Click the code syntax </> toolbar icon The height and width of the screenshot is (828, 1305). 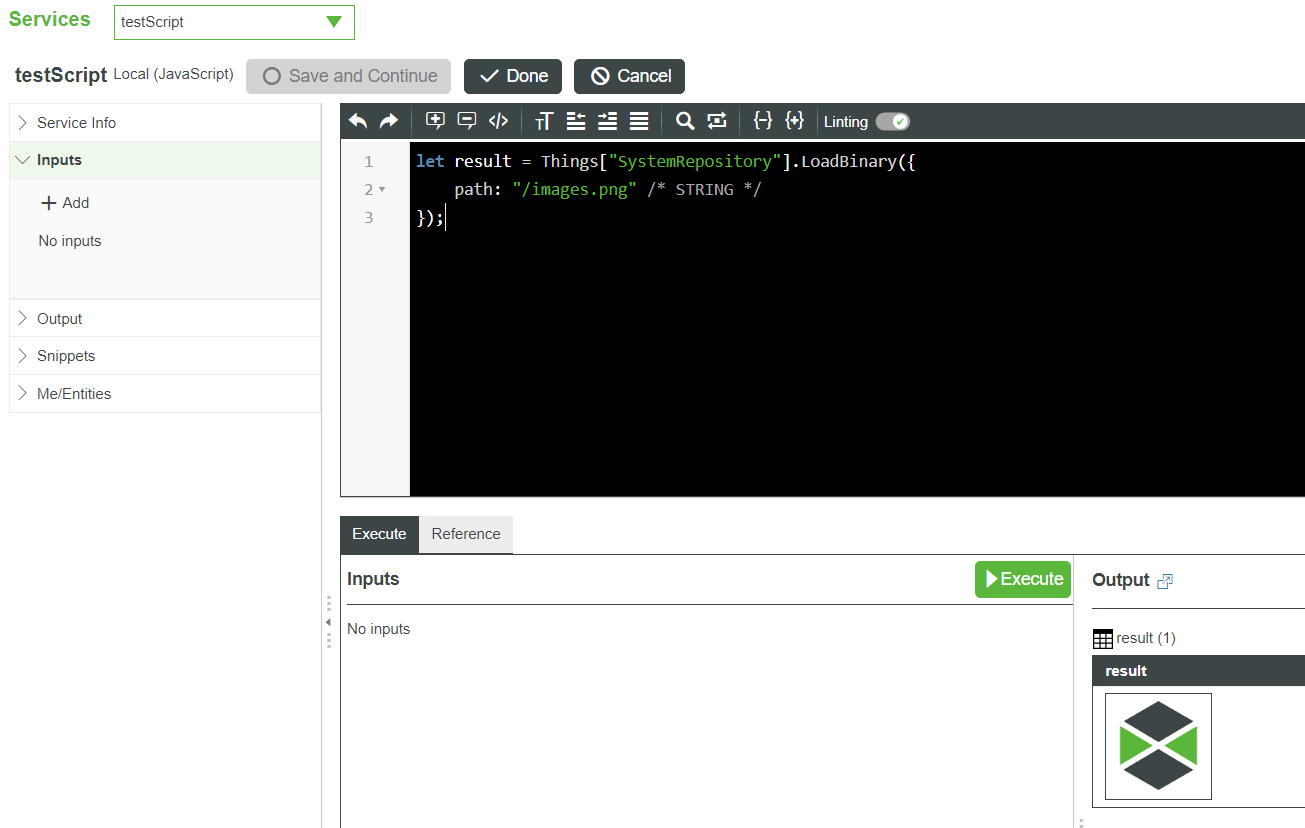498,120
